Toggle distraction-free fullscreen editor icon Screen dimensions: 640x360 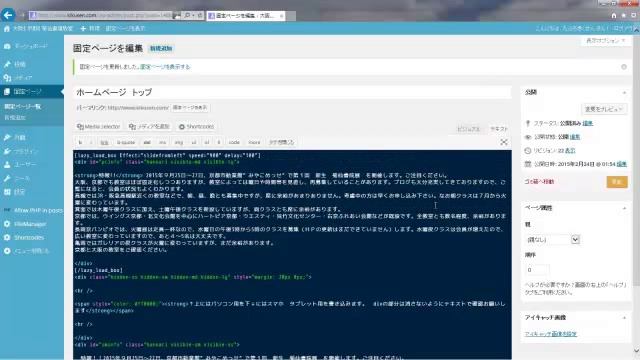504,142
